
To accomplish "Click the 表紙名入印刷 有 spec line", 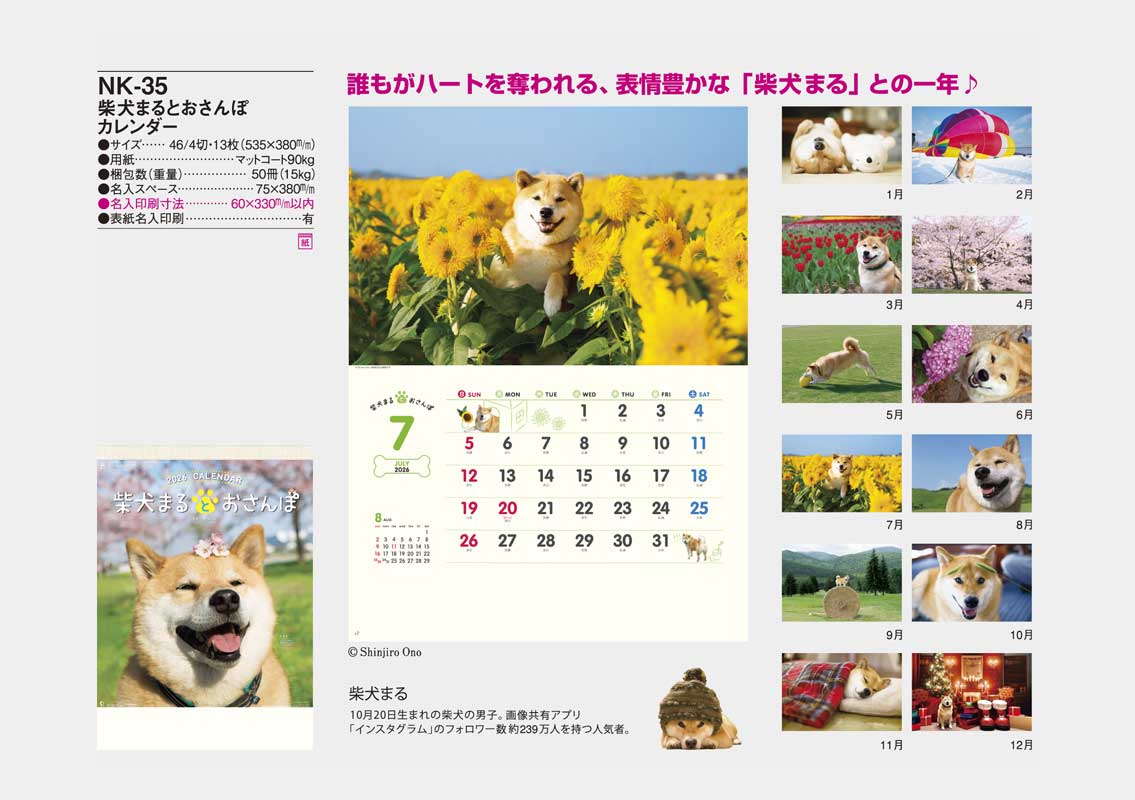I will point(206,219).
